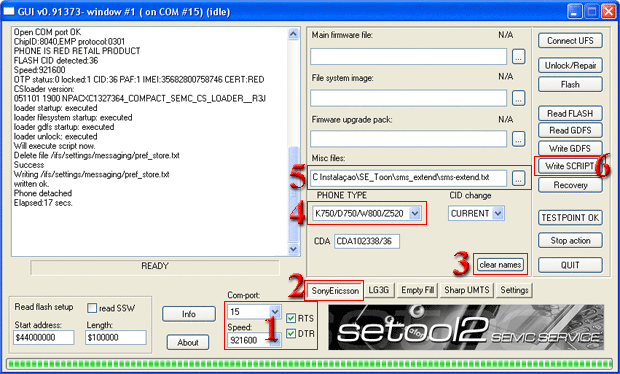The image size is (620, 374).
Task: Click the Connect UFS button
Action: (570, 41)
